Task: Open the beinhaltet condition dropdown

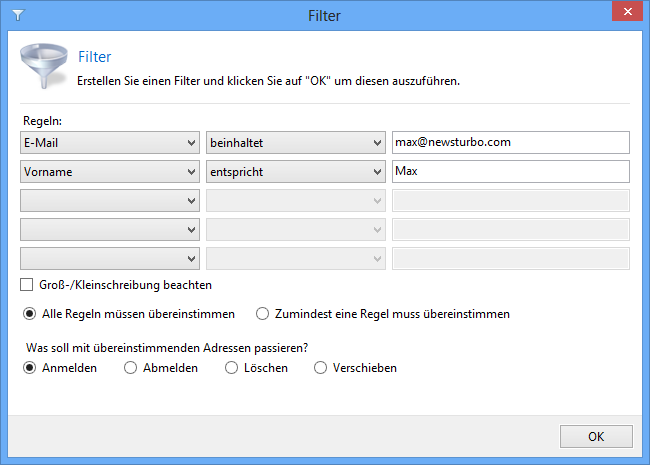Action: [x=296, y=143]
